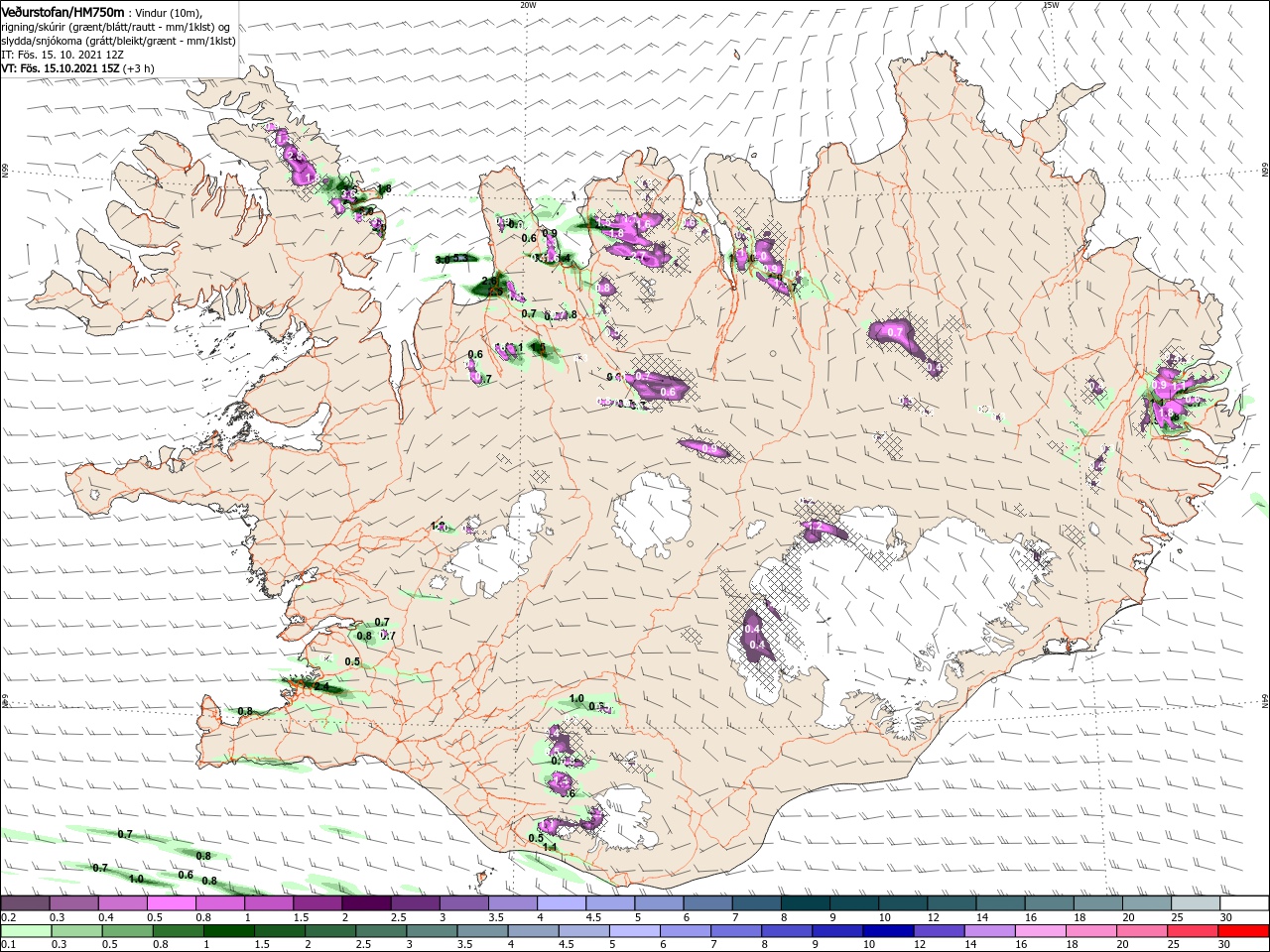This screenshot has height=952, width=1270.
Task: Pick the pure red swatch above the lower 30 label
Action: pyautogui.click(x=1243, y=931)
